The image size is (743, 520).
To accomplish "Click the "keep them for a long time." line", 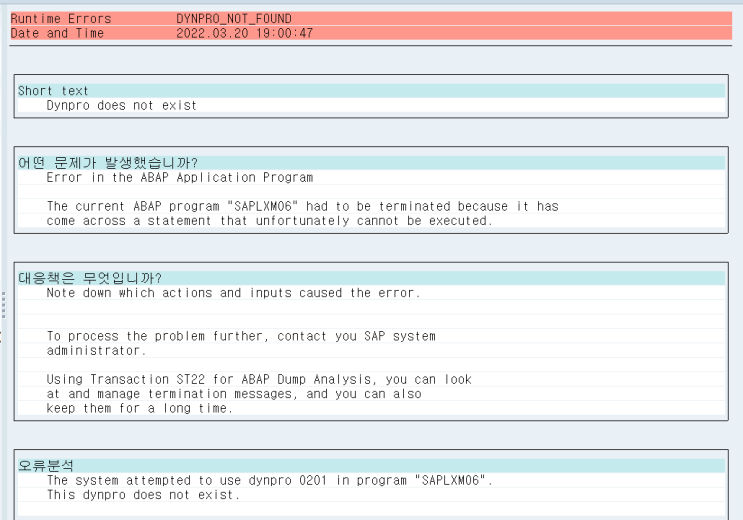I will pos(140,408).
